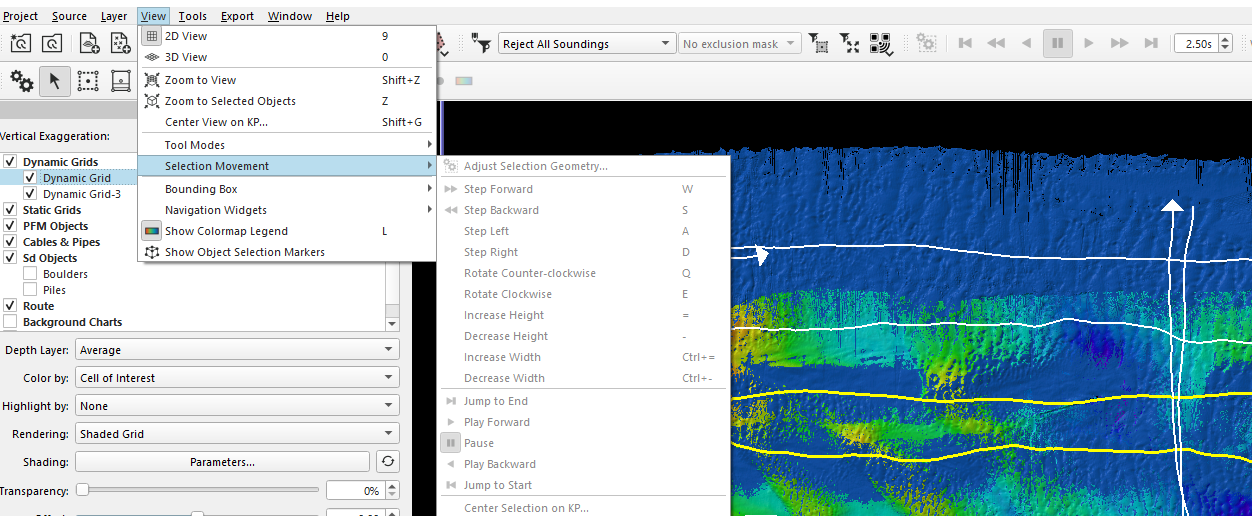Click the QR-style pattern icon in toolbar
Viewport: 1252px width, 516px height.
[880, 44]
